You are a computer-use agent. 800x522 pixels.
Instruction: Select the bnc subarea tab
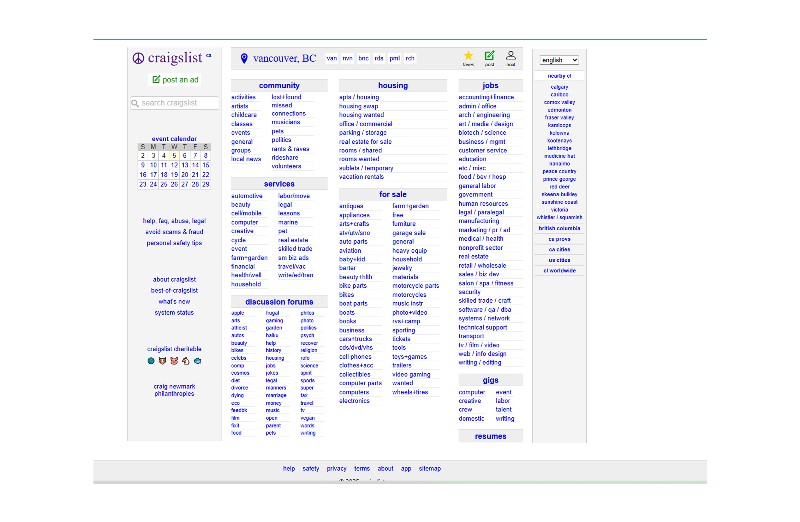click(363, 58)
